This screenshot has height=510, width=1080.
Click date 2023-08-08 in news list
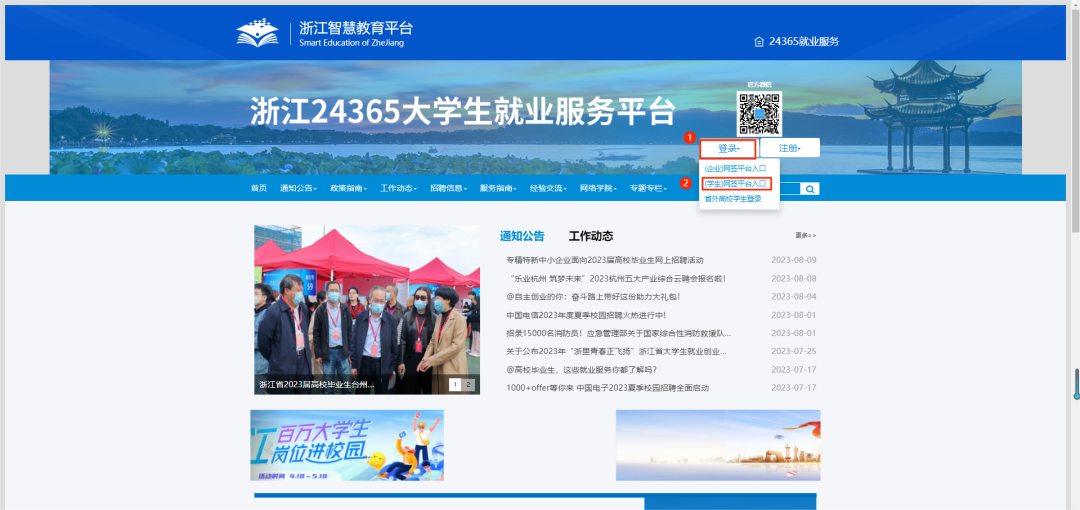click(x=793, y=278)
